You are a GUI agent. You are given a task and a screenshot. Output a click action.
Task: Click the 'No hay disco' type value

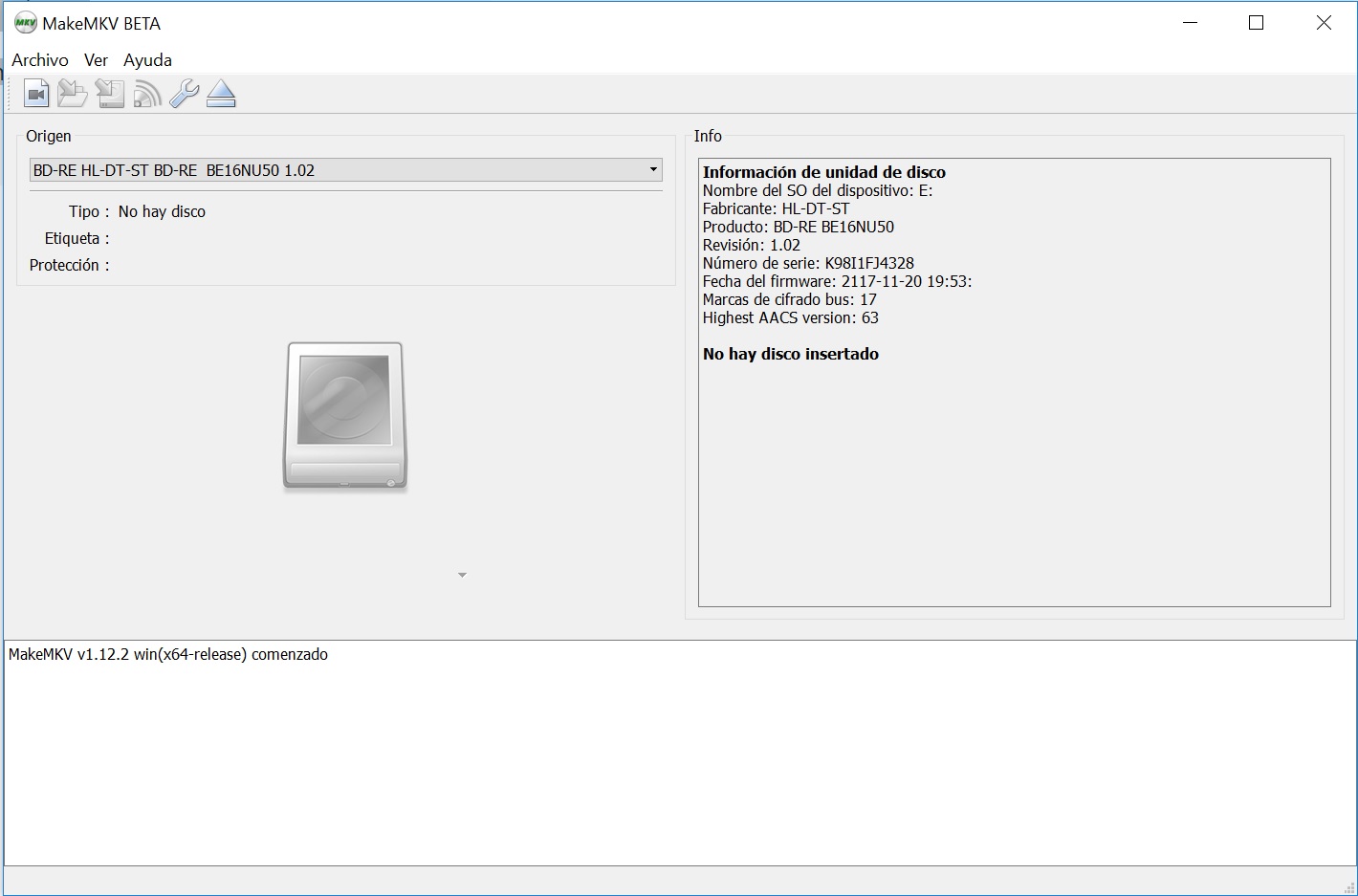[162, 211]
